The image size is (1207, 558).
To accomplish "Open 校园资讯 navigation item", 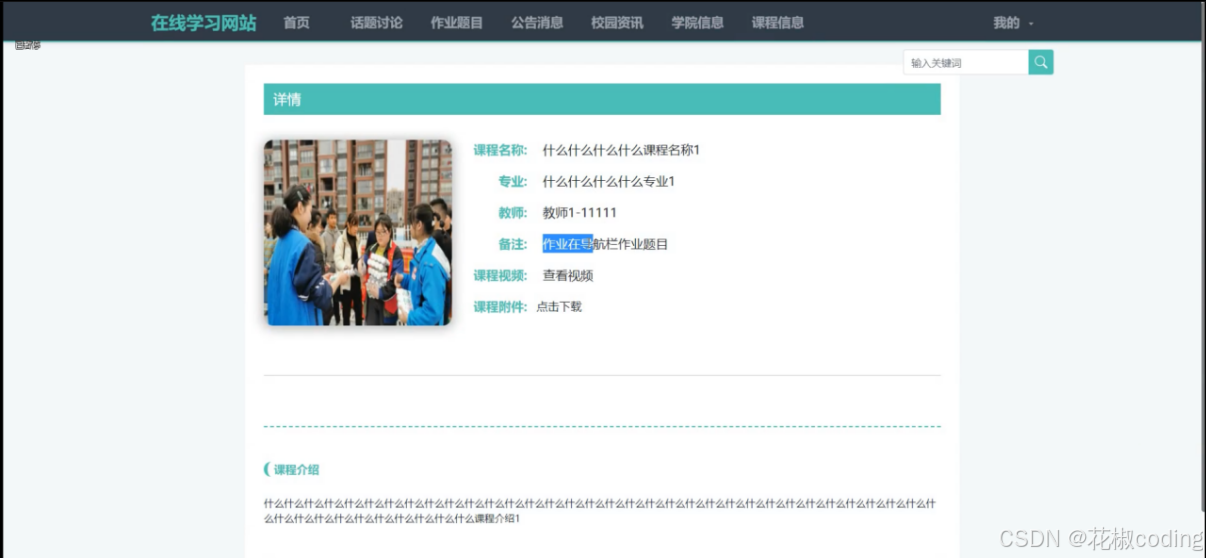I will (x=617, y=23).
